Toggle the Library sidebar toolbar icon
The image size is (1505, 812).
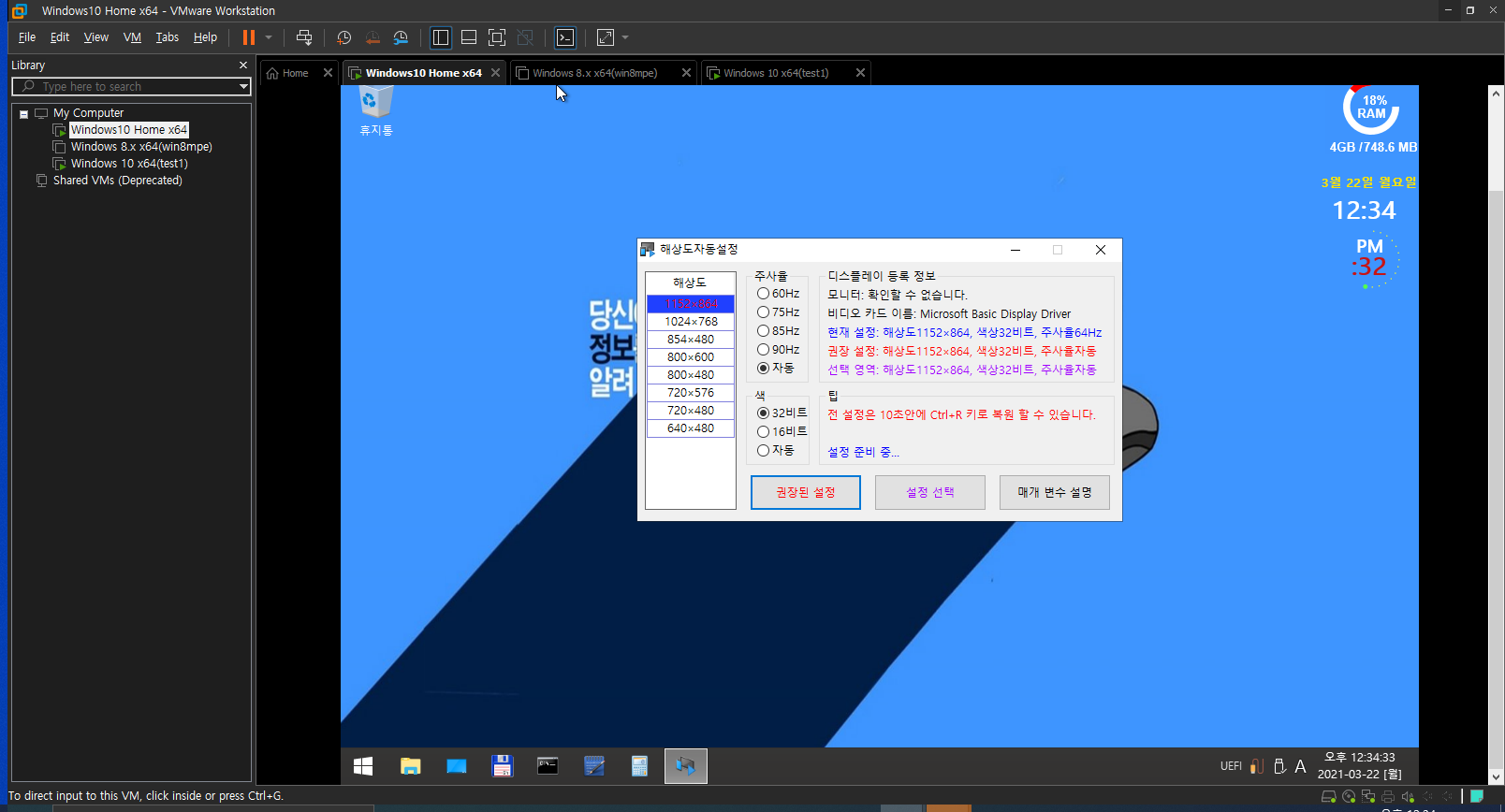441,37
